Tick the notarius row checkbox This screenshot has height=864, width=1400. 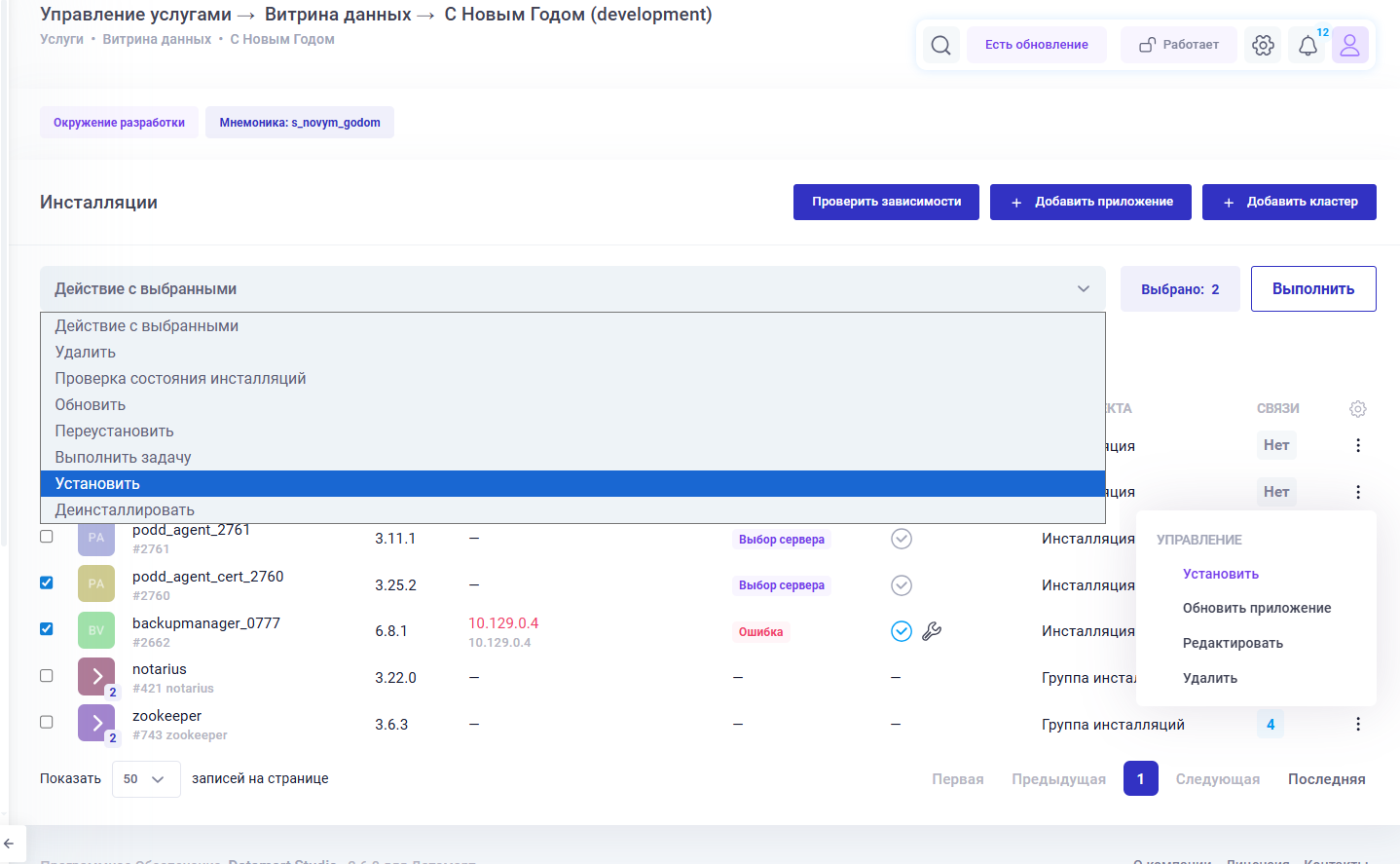[46, 676]
